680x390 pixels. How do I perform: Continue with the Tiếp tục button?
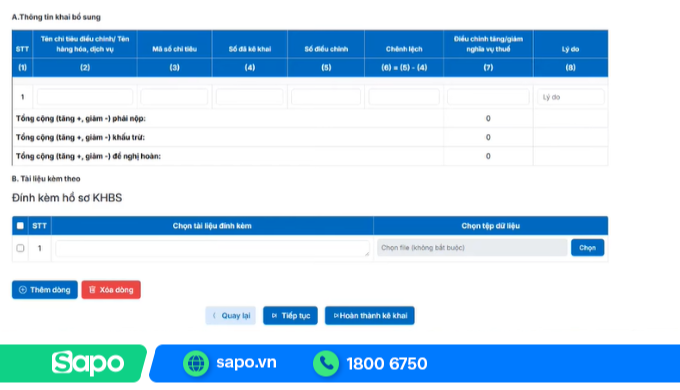pos(290,315)
